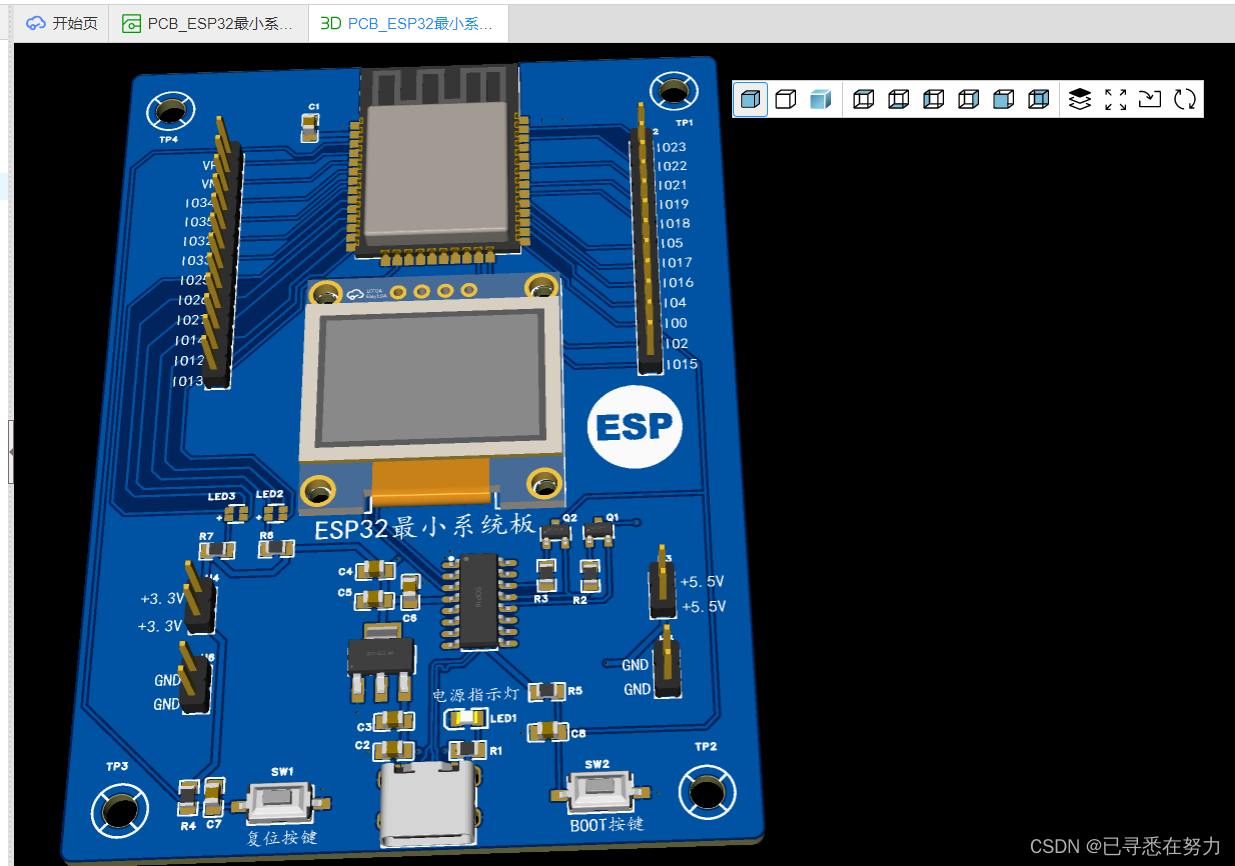Click the IO23 pin label
Viewport: 1235px width, 866px height.
point(671,147)
